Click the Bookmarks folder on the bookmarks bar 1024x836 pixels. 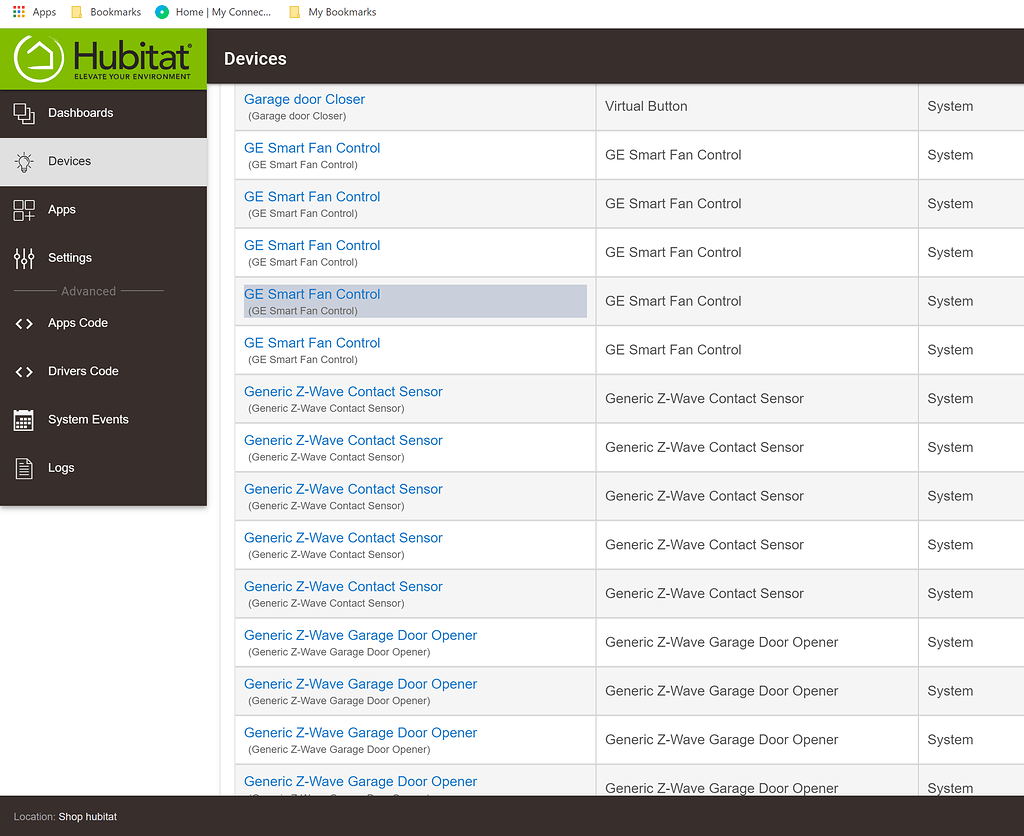tap(105, 12)
